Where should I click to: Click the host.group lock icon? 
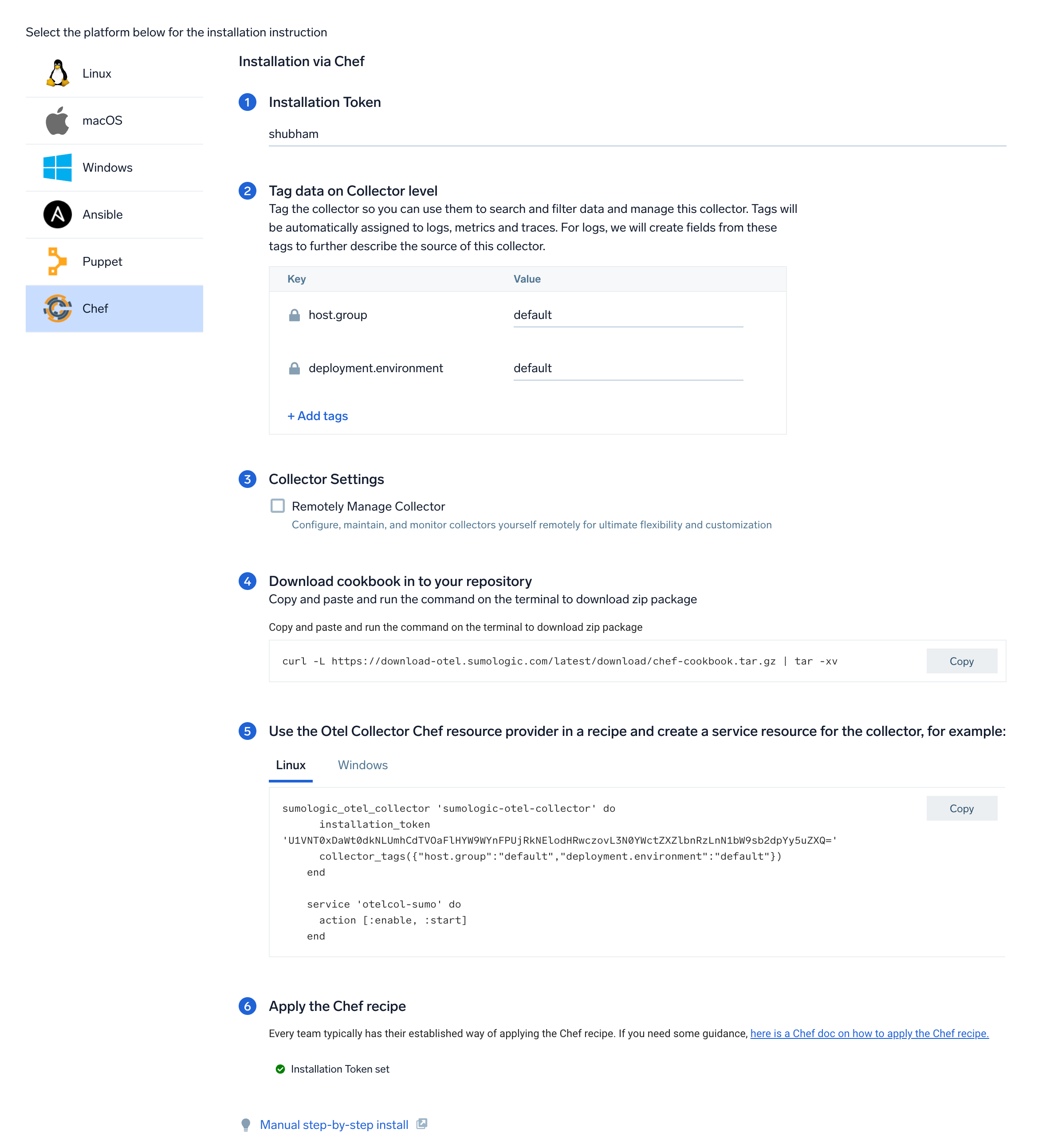295,315
